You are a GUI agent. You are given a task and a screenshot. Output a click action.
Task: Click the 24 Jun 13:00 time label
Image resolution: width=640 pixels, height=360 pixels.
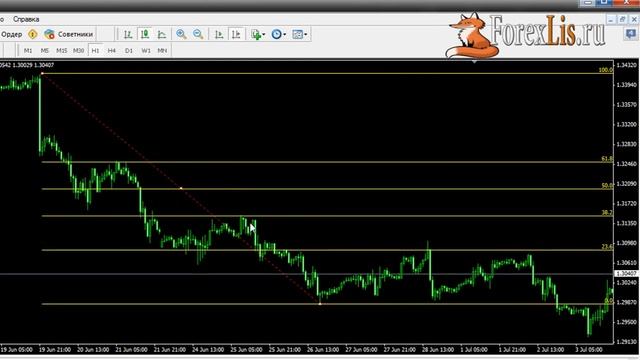[x=208, y=350]
